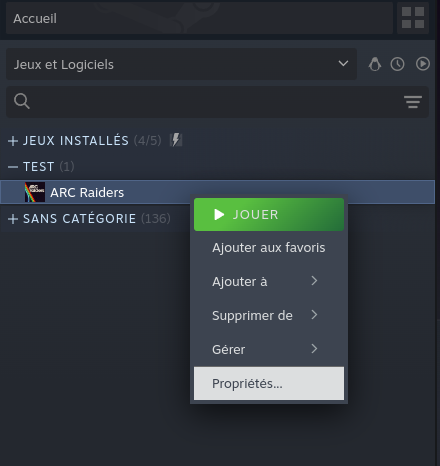Focus the library search field
The height and width of the screenshot is (466, 440).
click(x=217, y=102)
